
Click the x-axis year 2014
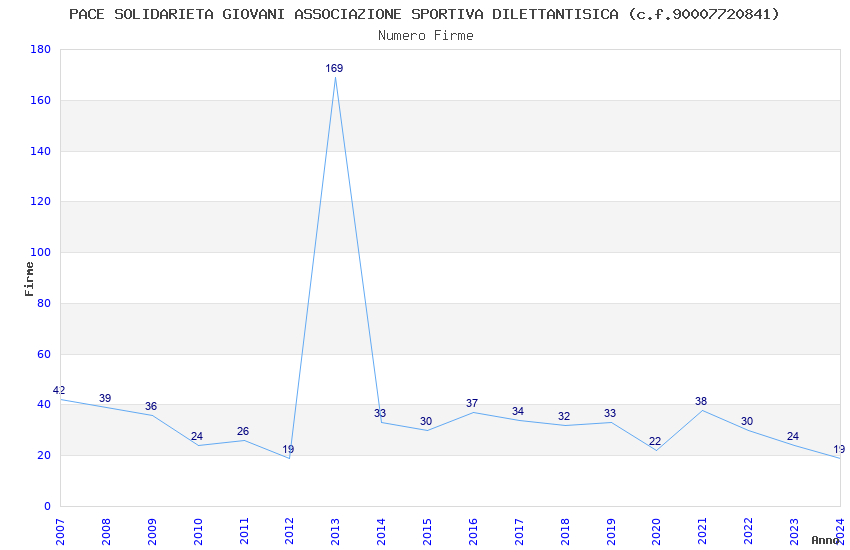[381, 532]
